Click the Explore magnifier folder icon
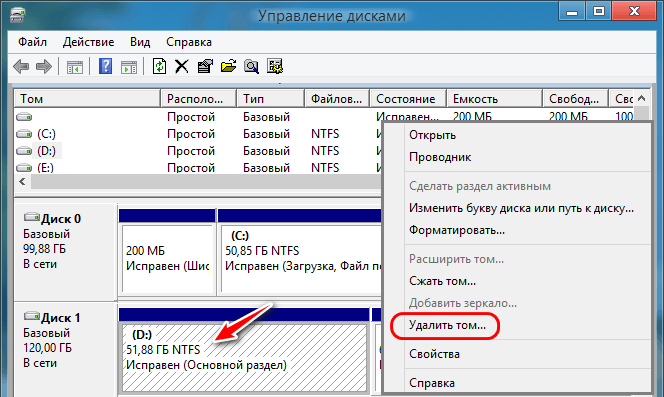664x397 pixels. (x=251, y=67)
